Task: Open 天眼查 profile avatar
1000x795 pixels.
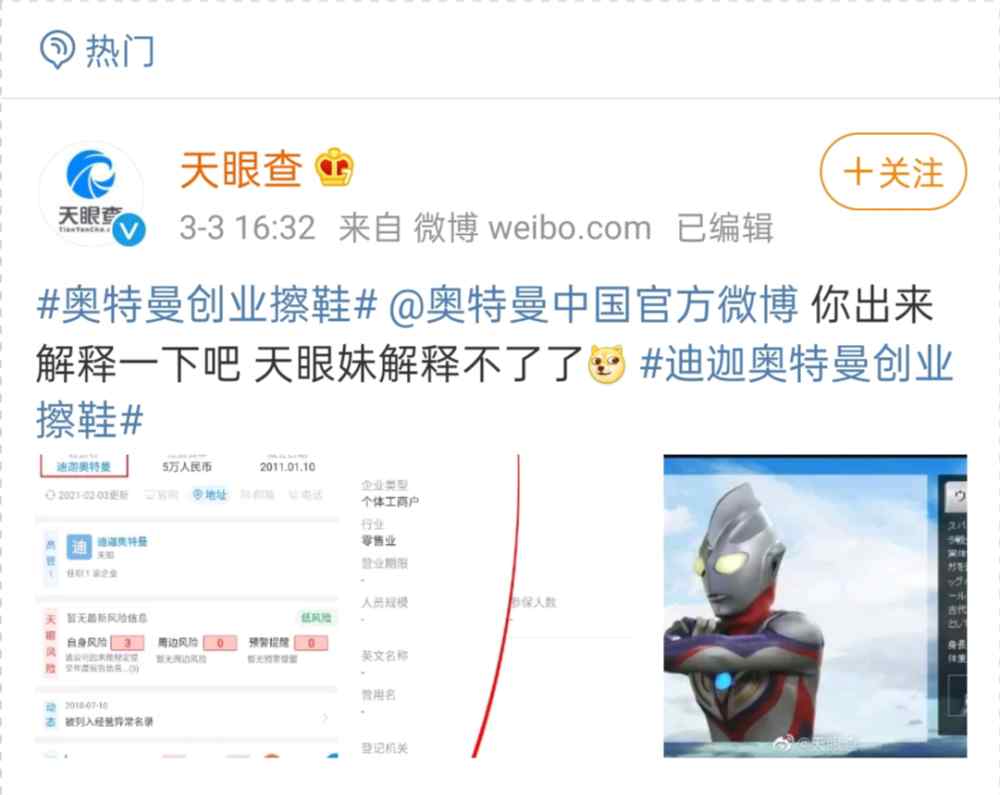Action: 91,193
